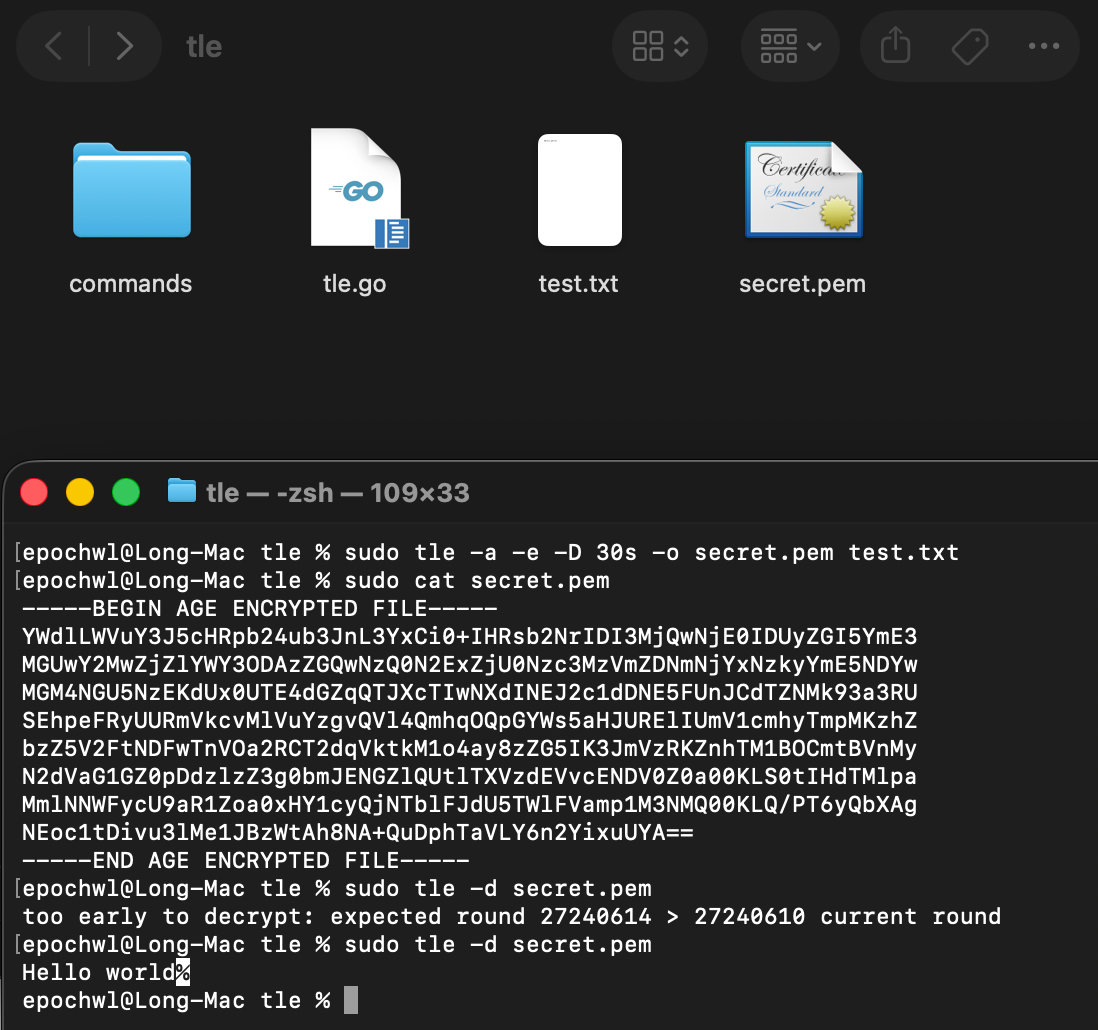
Task: Open the ellipsis More actions menu
Action: click(1043, 46)
